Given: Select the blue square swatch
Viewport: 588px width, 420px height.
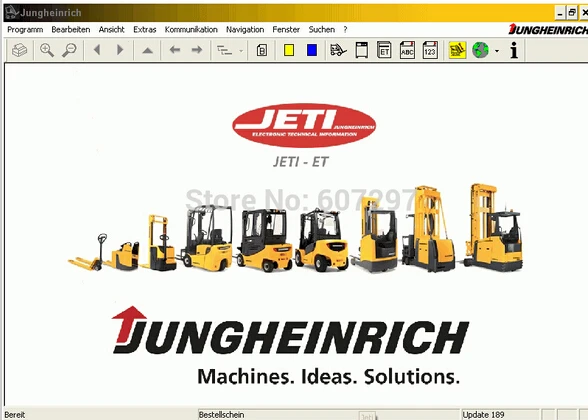Looking at the screenshot, I should tap(312, 50).
